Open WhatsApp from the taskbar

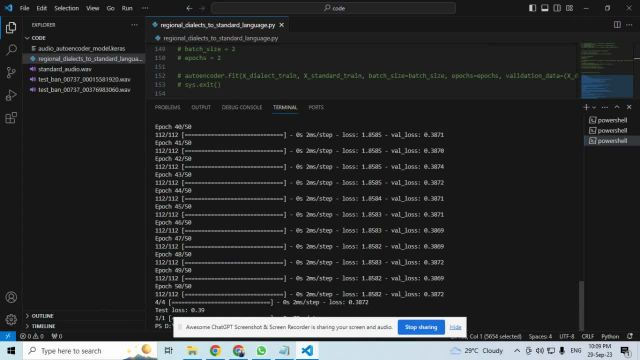tap(261, 351)
